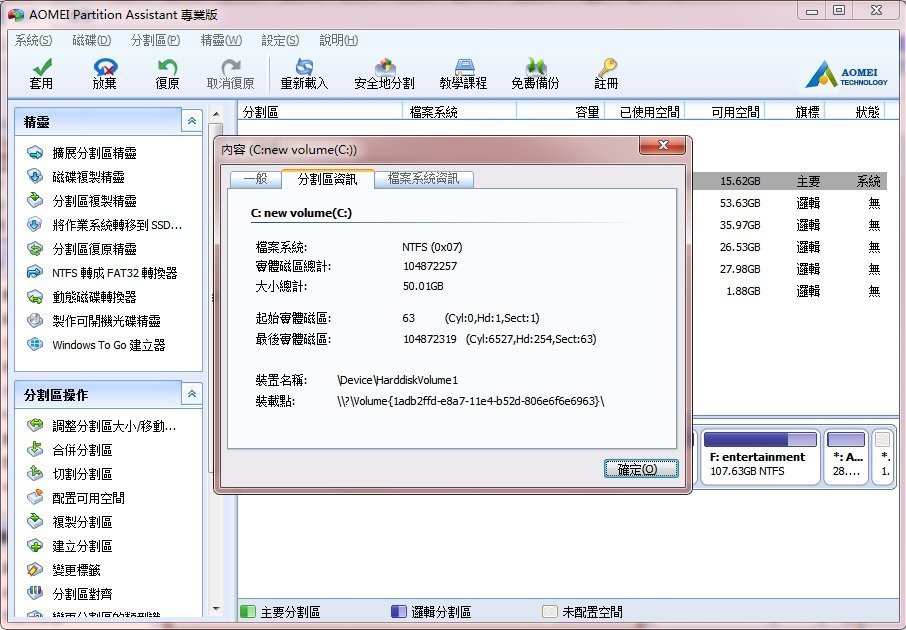Image resolution: width=906 pixels, height=630 pixels.
Task: Click the 套用 (Apply) checkmark icon
Action: (x=42, y=66)
